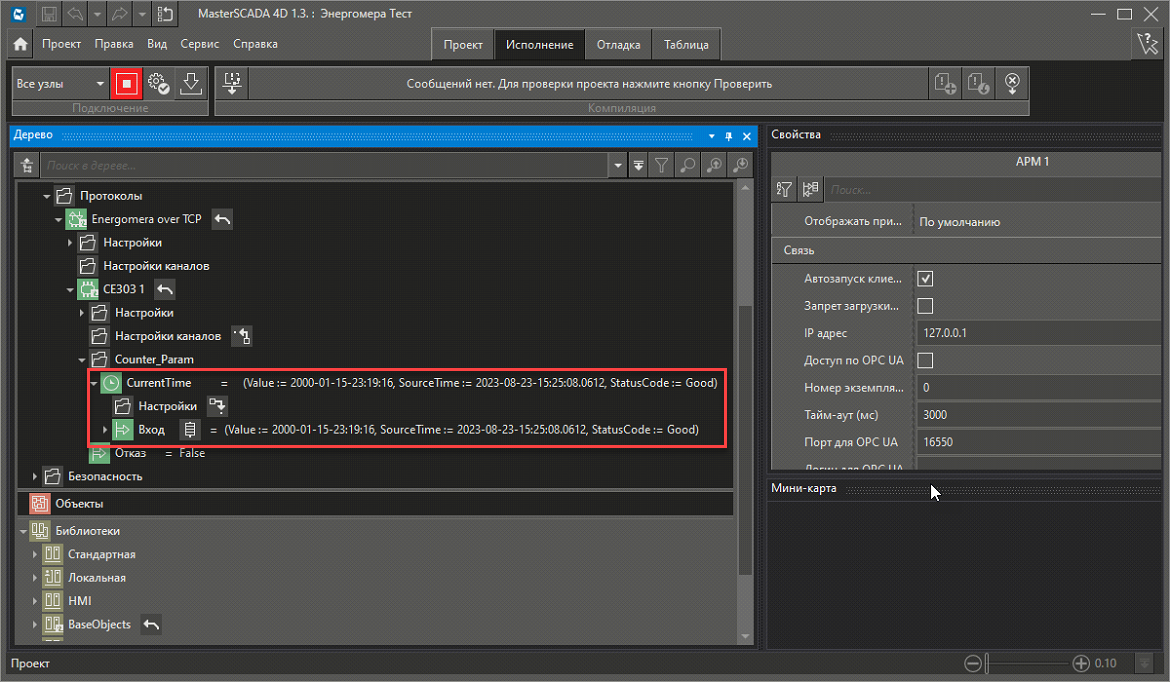Screen dimensions: 1170x682
Task: Click the document icon next to Вход
Action: tap(190, 430)
